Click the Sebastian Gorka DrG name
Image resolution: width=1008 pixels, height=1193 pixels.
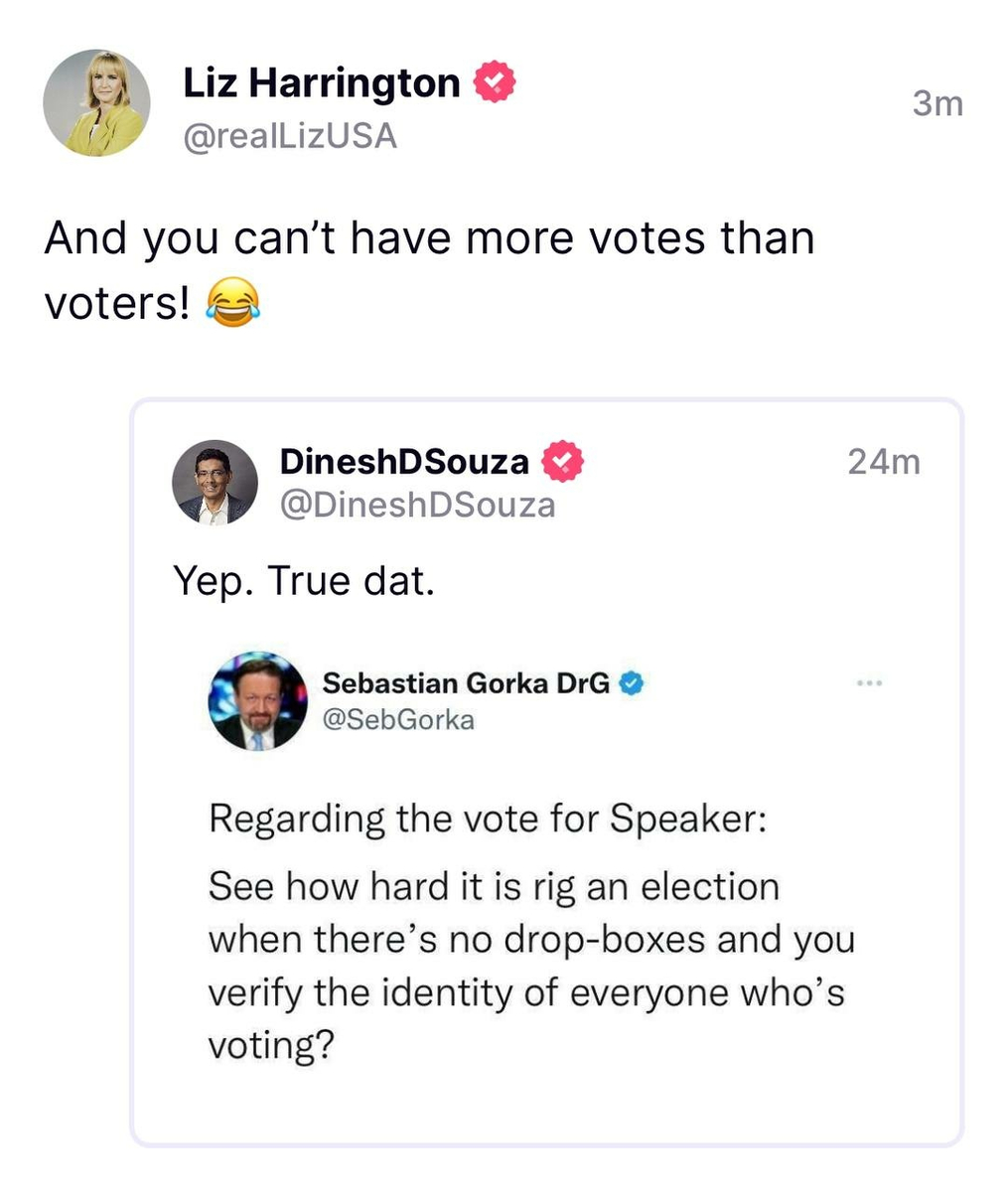(x=466, y=683)
